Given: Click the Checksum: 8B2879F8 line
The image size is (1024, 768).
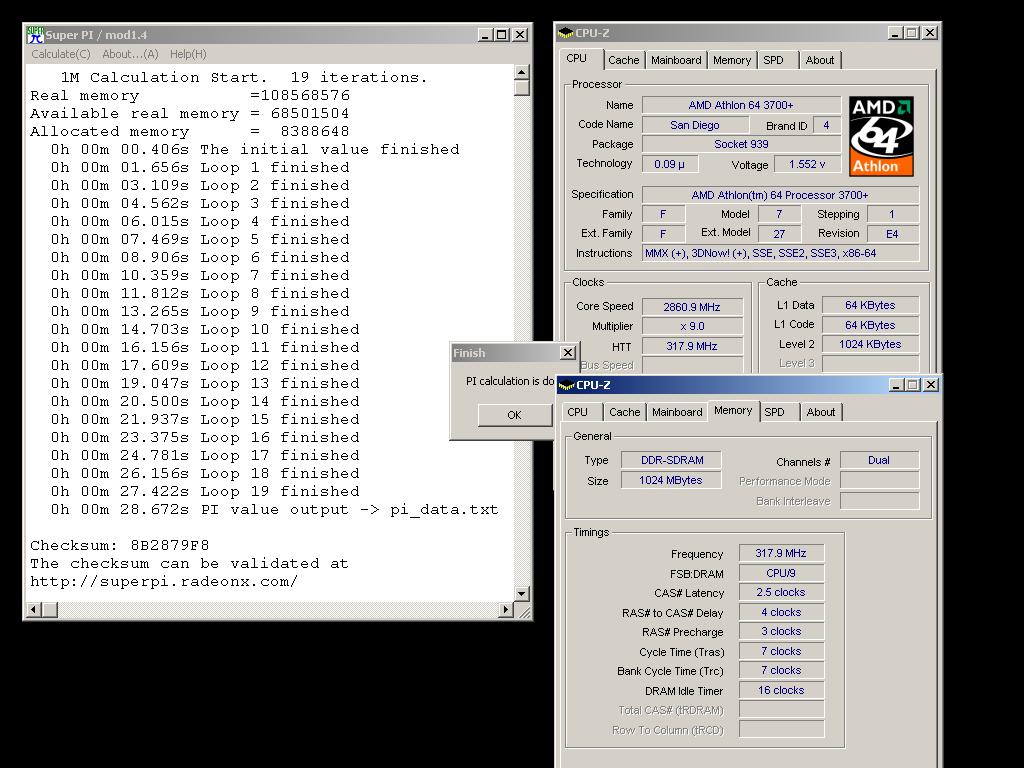Looking at the screenshot, I should coord(120,545).
